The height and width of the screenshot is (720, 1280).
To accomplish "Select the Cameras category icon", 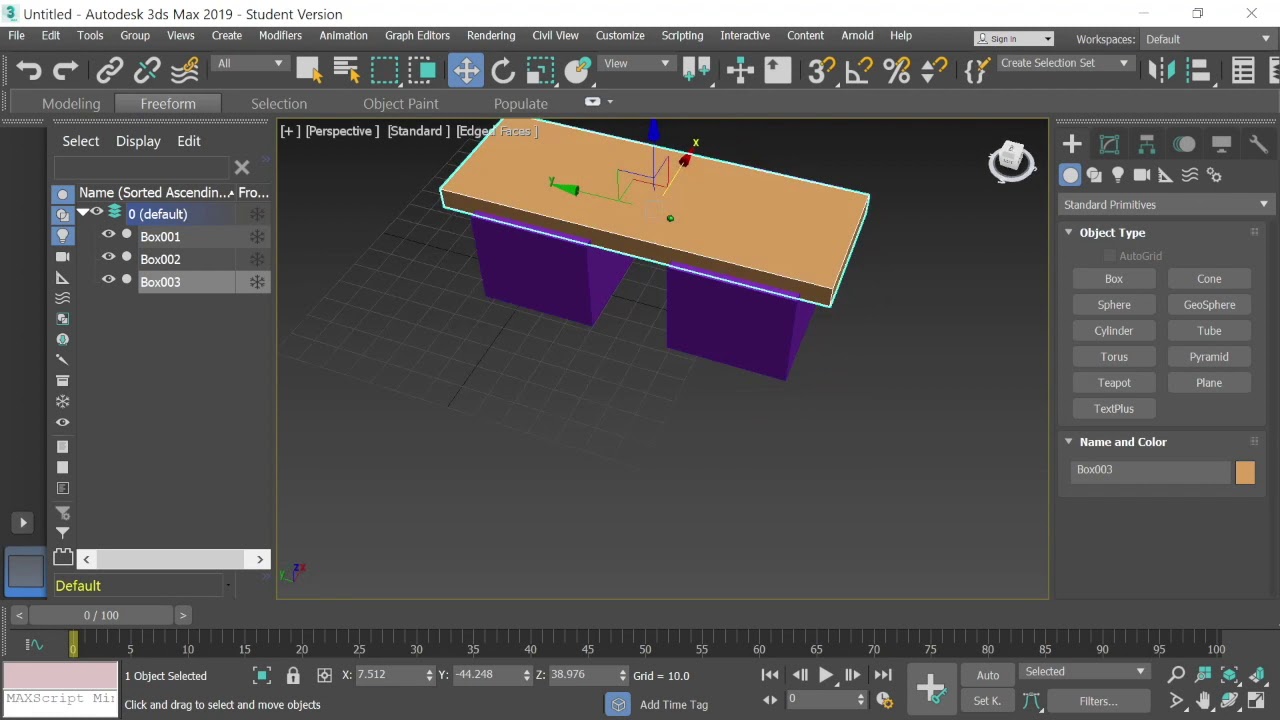I will point(1142,175).
